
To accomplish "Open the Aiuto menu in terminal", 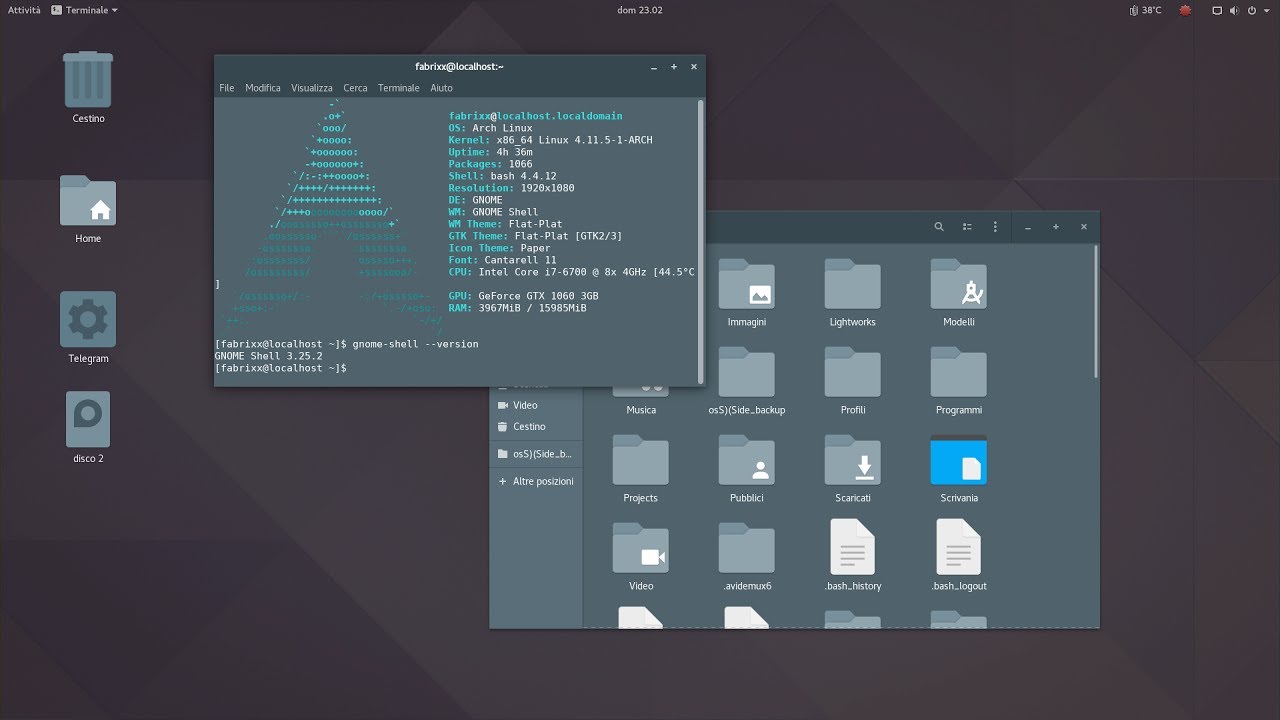I will click(x=441, y=88).
